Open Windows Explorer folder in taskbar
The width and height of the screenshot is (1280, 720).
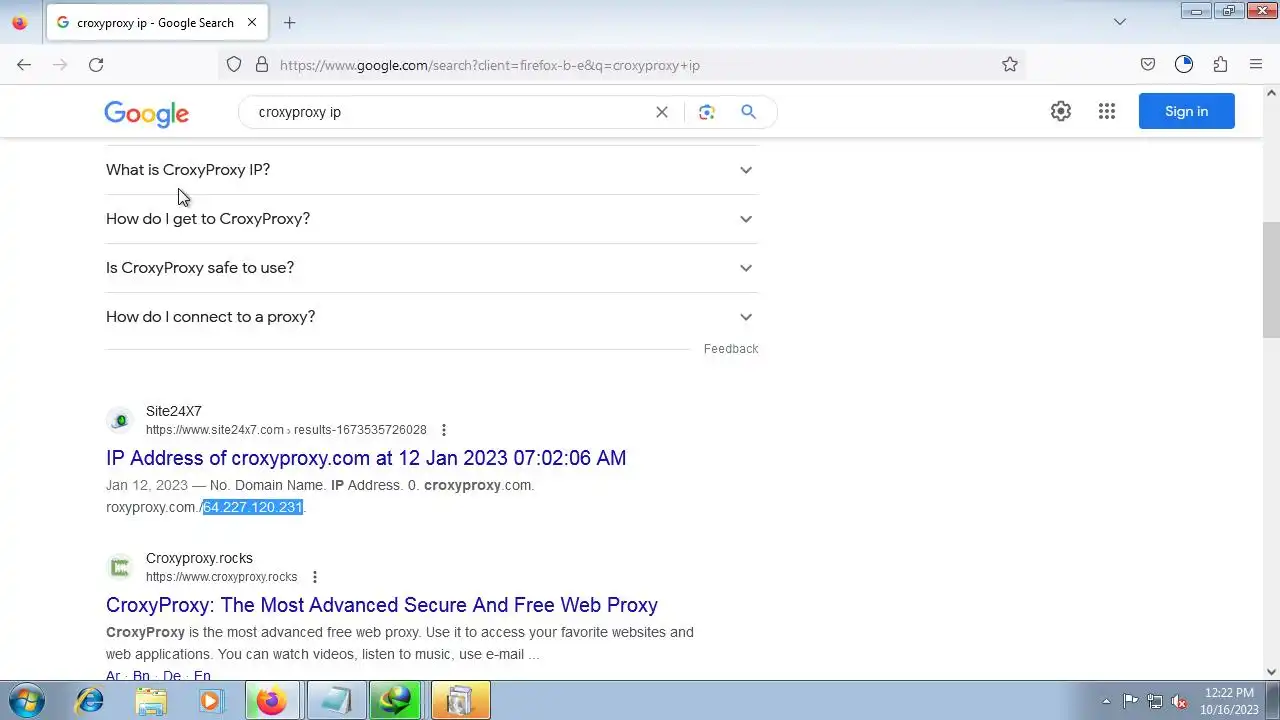[x=151, y=700]
